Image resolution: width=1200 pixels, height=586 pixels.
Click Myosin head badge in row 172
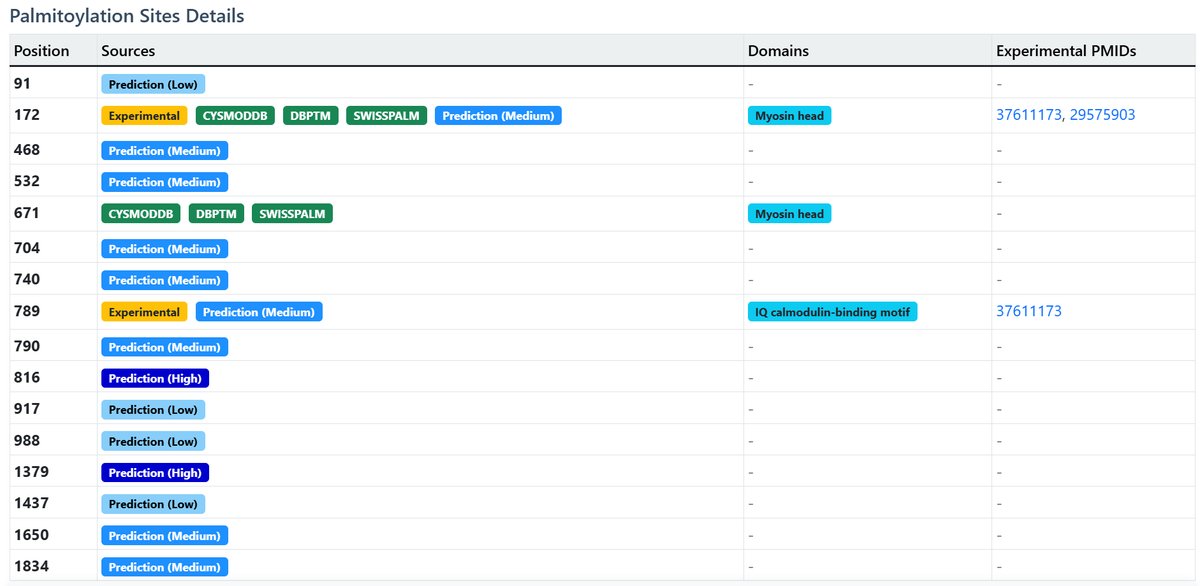[x=789, y=116]
